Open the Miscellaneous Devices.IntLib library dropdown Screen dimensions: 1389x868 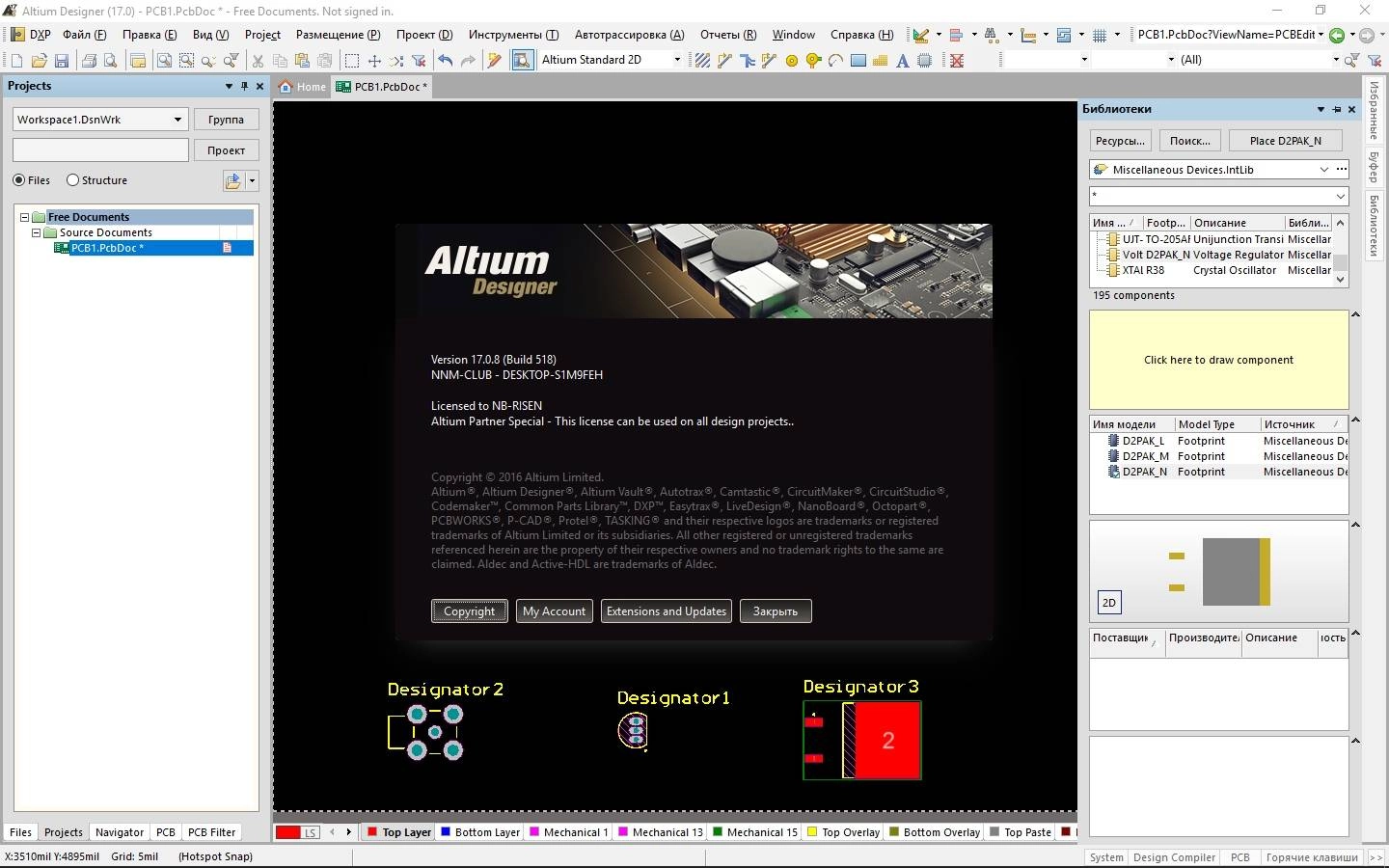click(x=1323, y=170)
